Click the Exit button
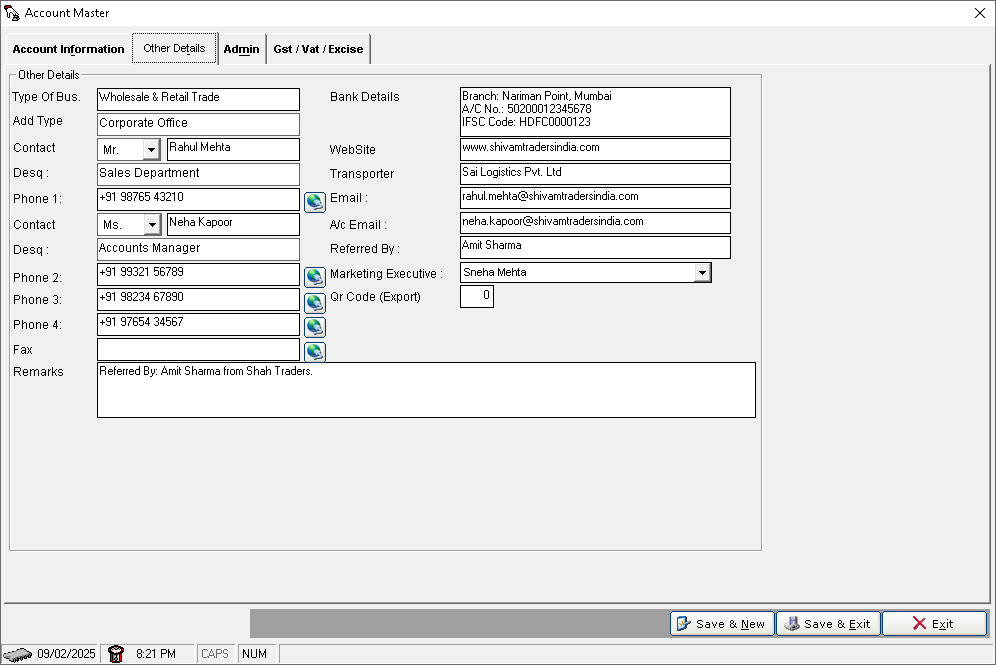The width and height of the screenshot is (996, 665). [x=934, y=624]
